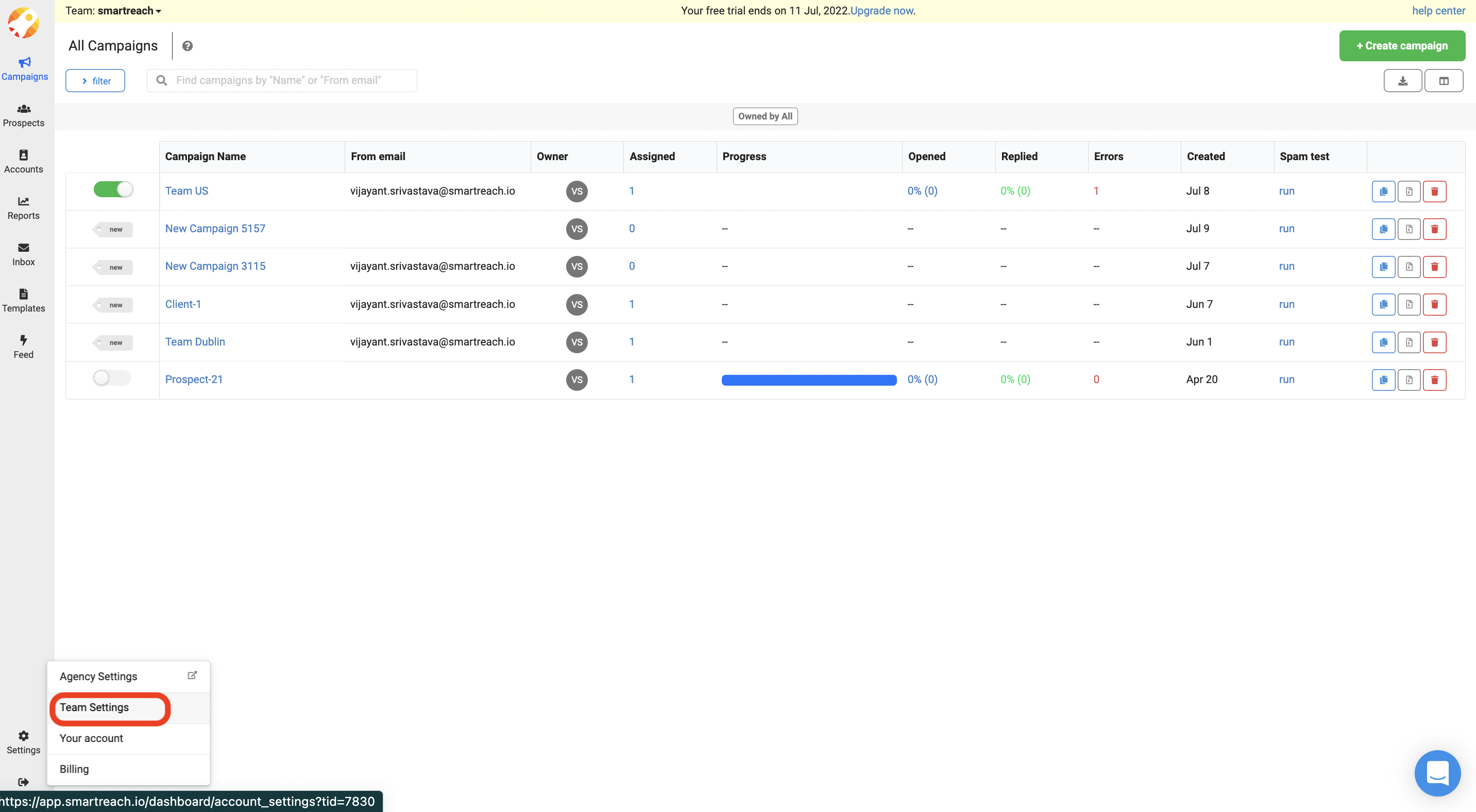
Task: Open the Templates section icon
Action: pyautogui.click(x=24, y=295)
